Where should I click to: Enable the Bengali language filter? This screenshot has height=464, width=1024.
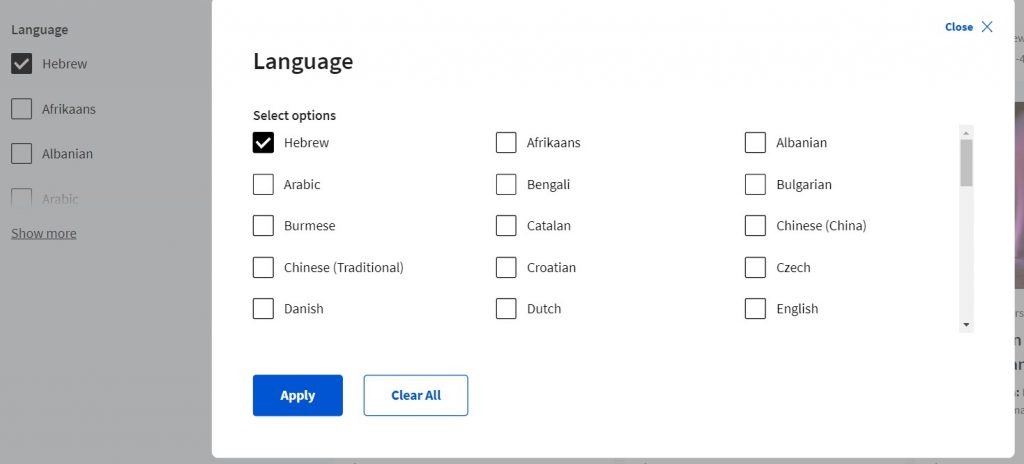click(506, 184)
